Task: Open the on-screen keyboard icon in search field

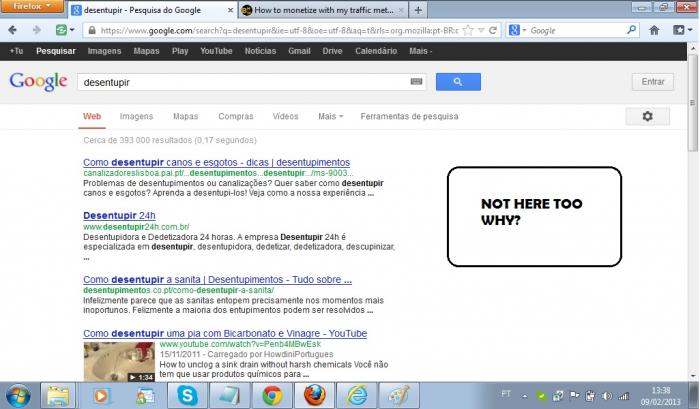Action: click(x=416, y=82)
